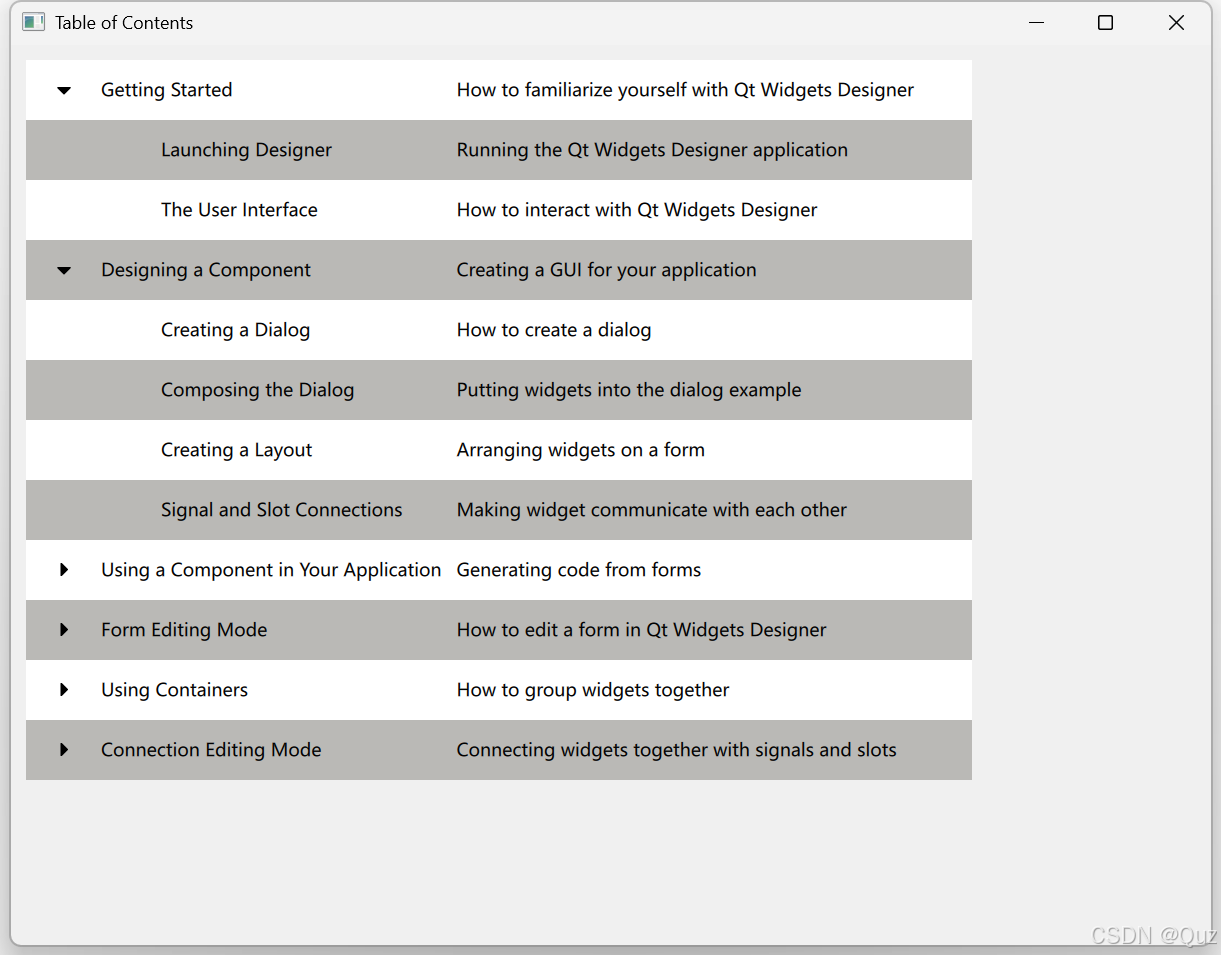Expand the Form Editing Mode section

(63, 630)
